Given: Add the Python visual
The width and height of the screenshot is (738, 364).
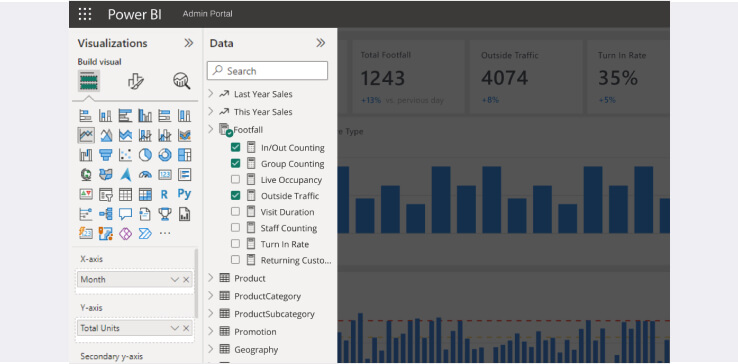Looking at the screenshot, I should [184, 194].
